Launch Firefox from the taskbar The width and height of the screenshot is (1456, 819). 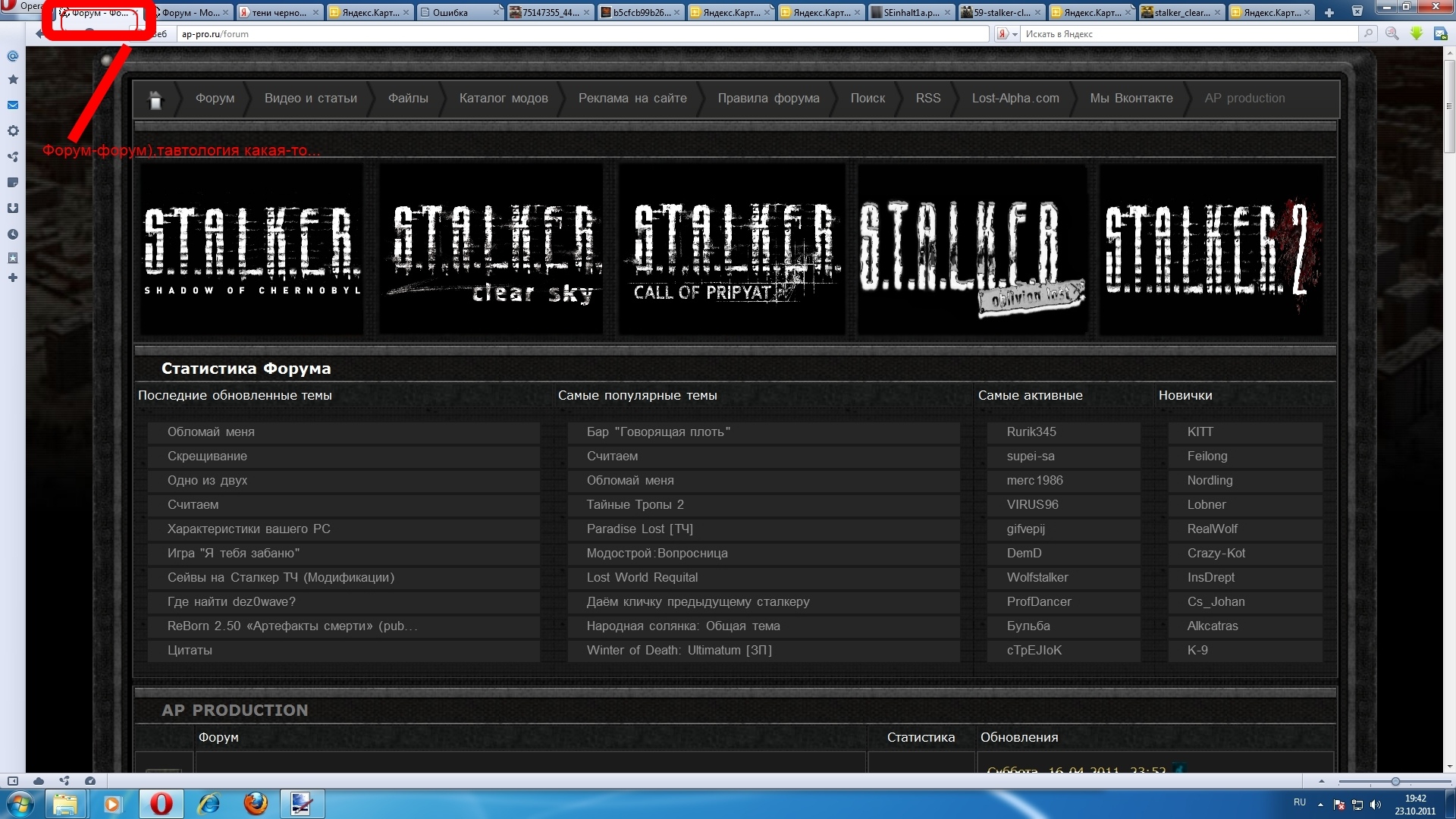pyautogui.click(x=256, y=804)
